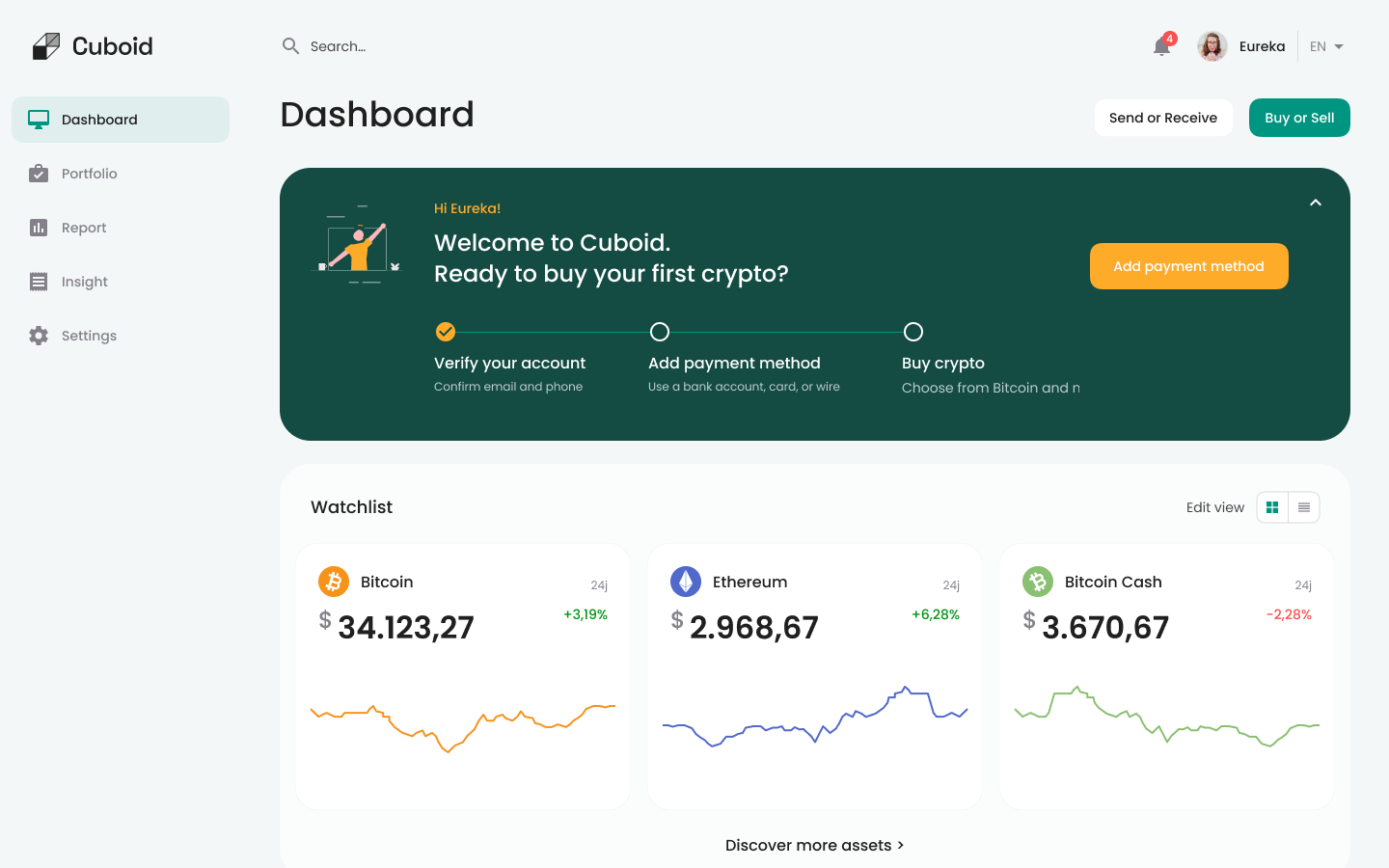Viewport: 1389px width, 868px height.
Task: Open the Portfolio section from sidebar
Action: pyautogui.click(x=38, y=173)
